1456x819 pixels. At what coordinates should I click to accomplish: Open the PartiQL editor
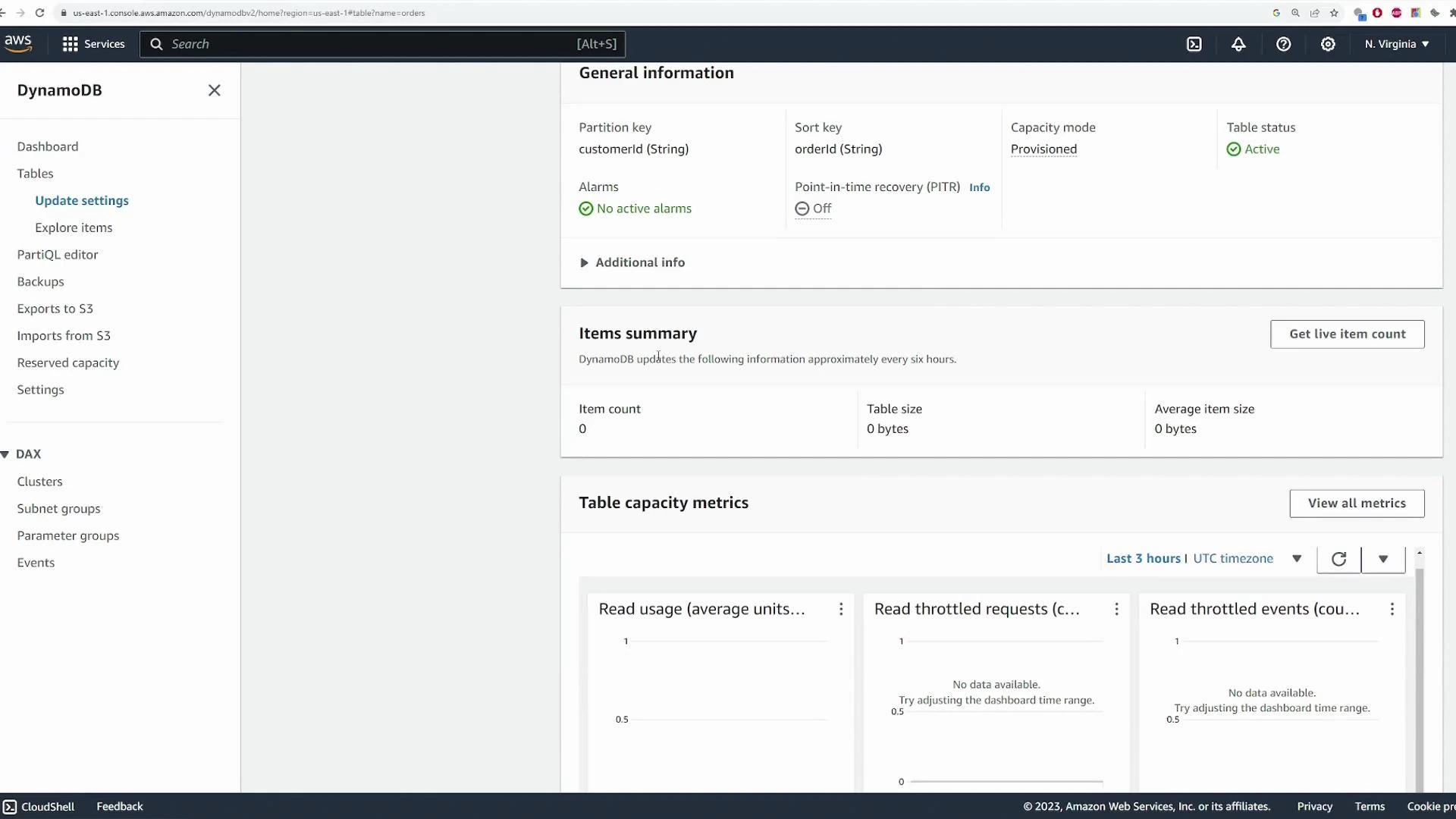click(x=57, y=254)
